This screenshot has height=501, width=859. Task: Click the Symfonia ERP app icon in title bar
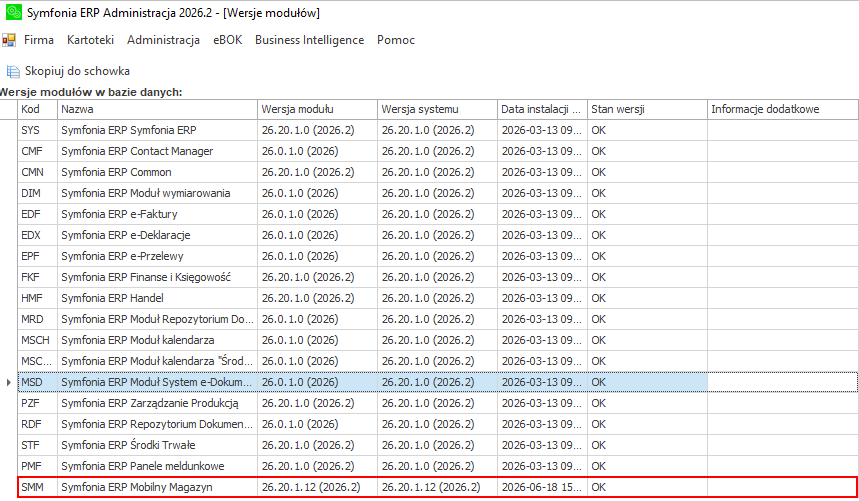(x=13, y=12)
